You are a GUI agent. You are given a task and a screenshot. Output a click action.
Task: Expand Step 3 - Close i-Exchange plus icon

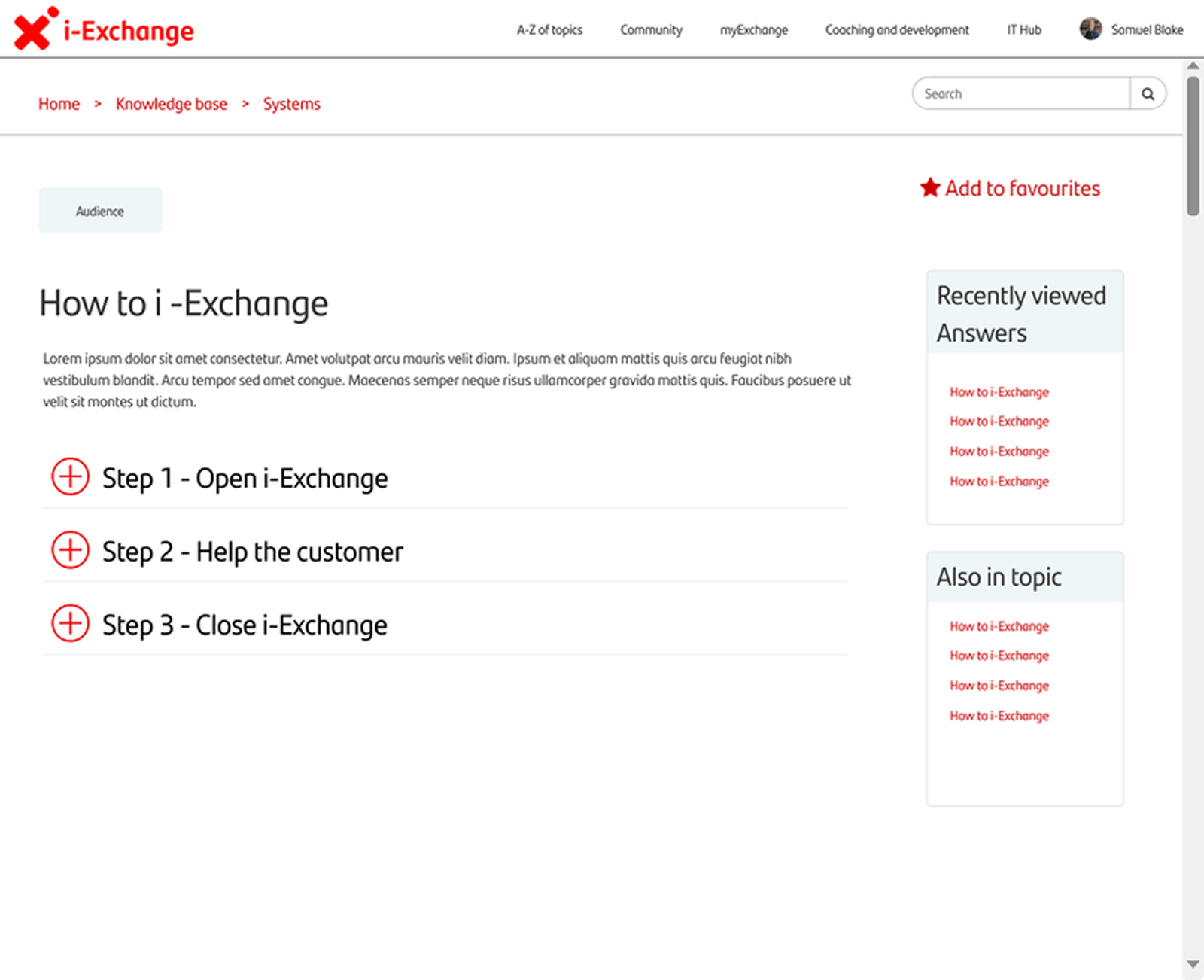[x=70, y=623]
